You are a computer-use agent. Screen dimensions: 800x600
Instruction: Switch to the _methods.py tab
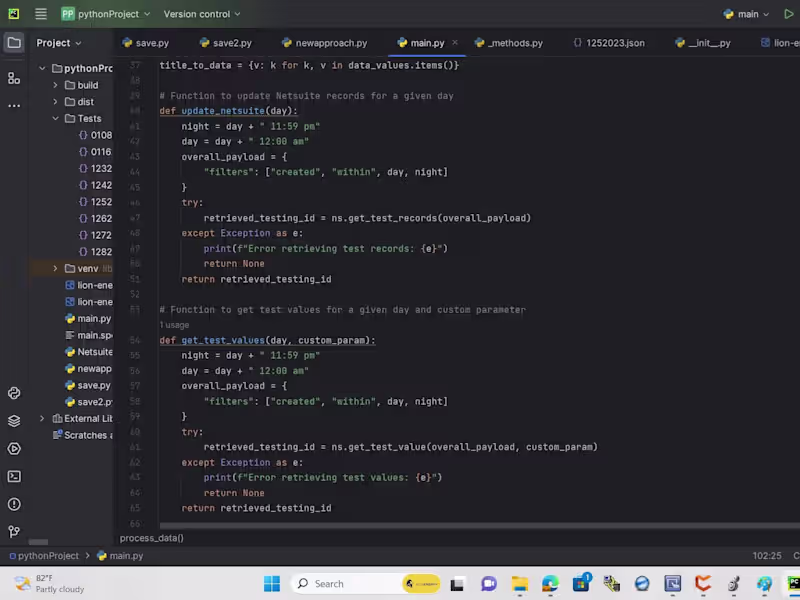pyautogui.click(x=509, y=43)
